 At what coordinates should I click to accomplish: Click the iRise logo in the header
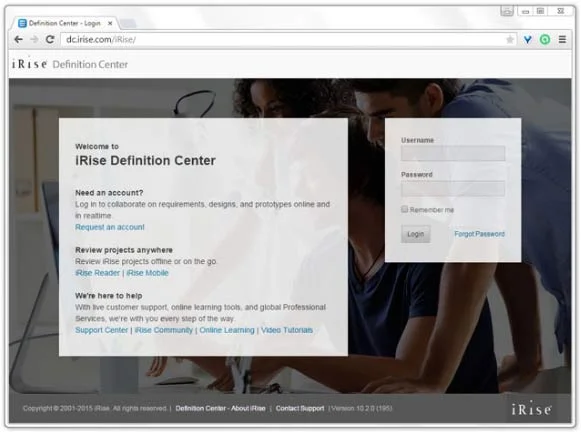(29, 64)
